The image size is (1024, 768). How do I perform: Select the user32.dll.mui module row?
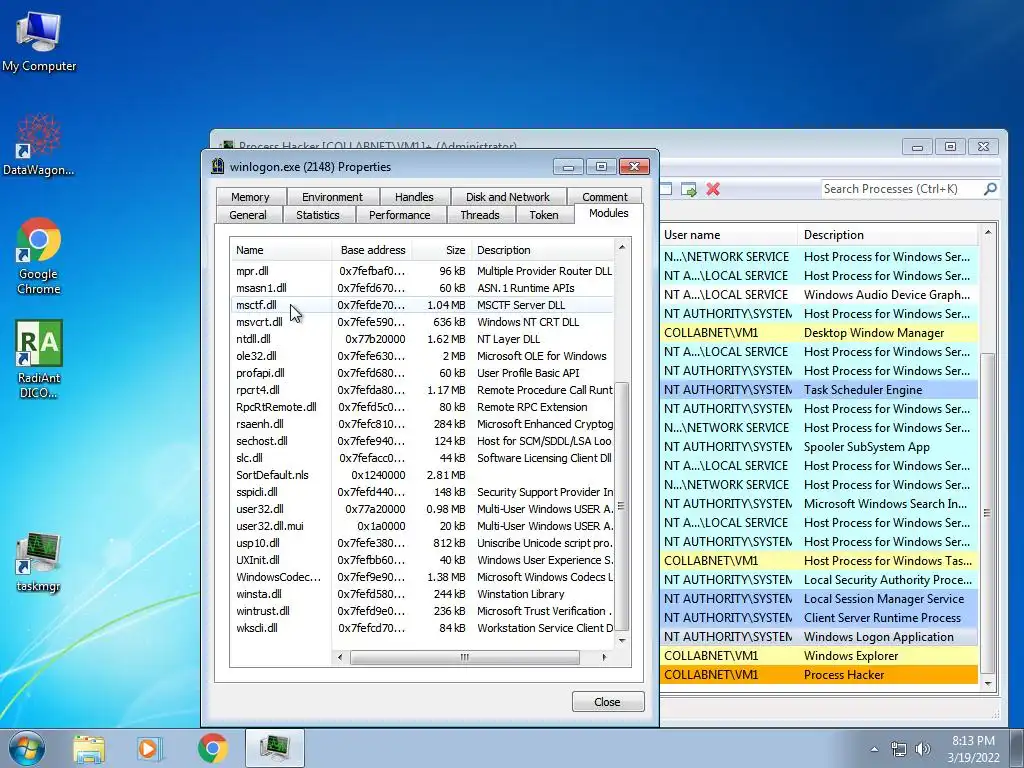pyautogui.click(x=422, y=526)
